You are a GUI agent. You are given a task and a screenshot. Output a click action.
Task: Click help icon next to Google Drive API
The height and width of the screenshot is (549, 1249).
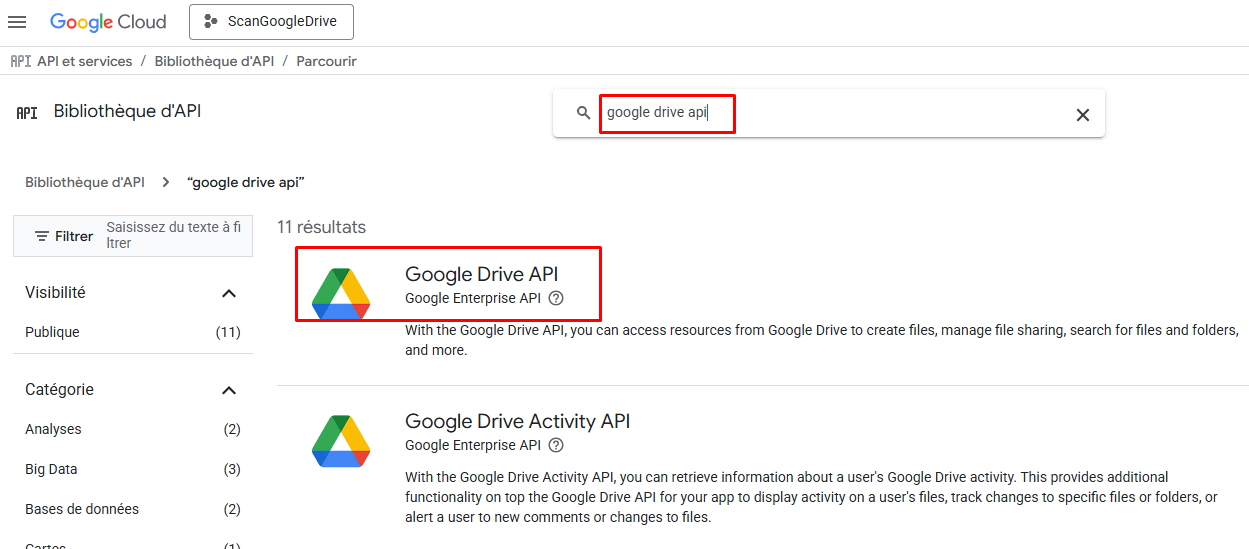556,298
